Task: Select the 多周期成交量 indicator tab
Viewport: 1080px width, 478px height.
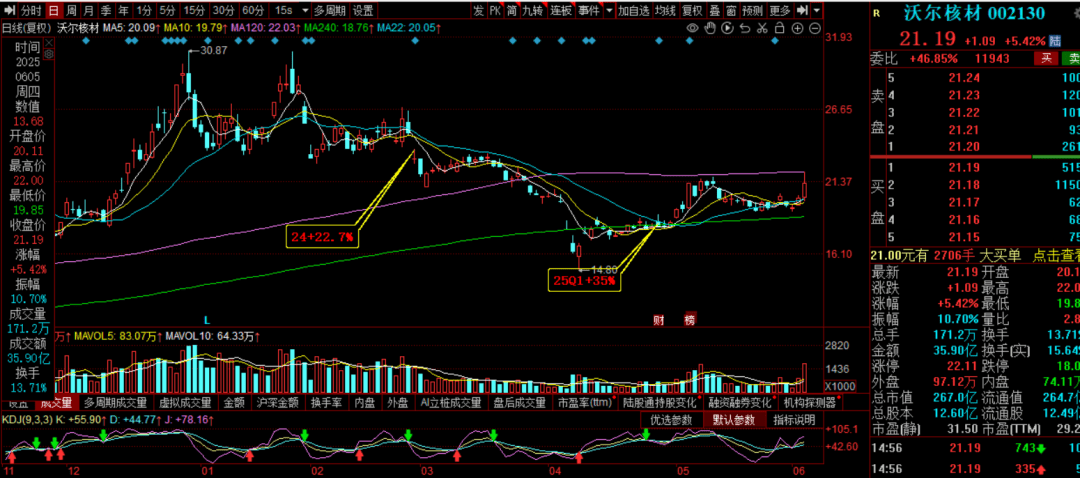Action: 116,402
